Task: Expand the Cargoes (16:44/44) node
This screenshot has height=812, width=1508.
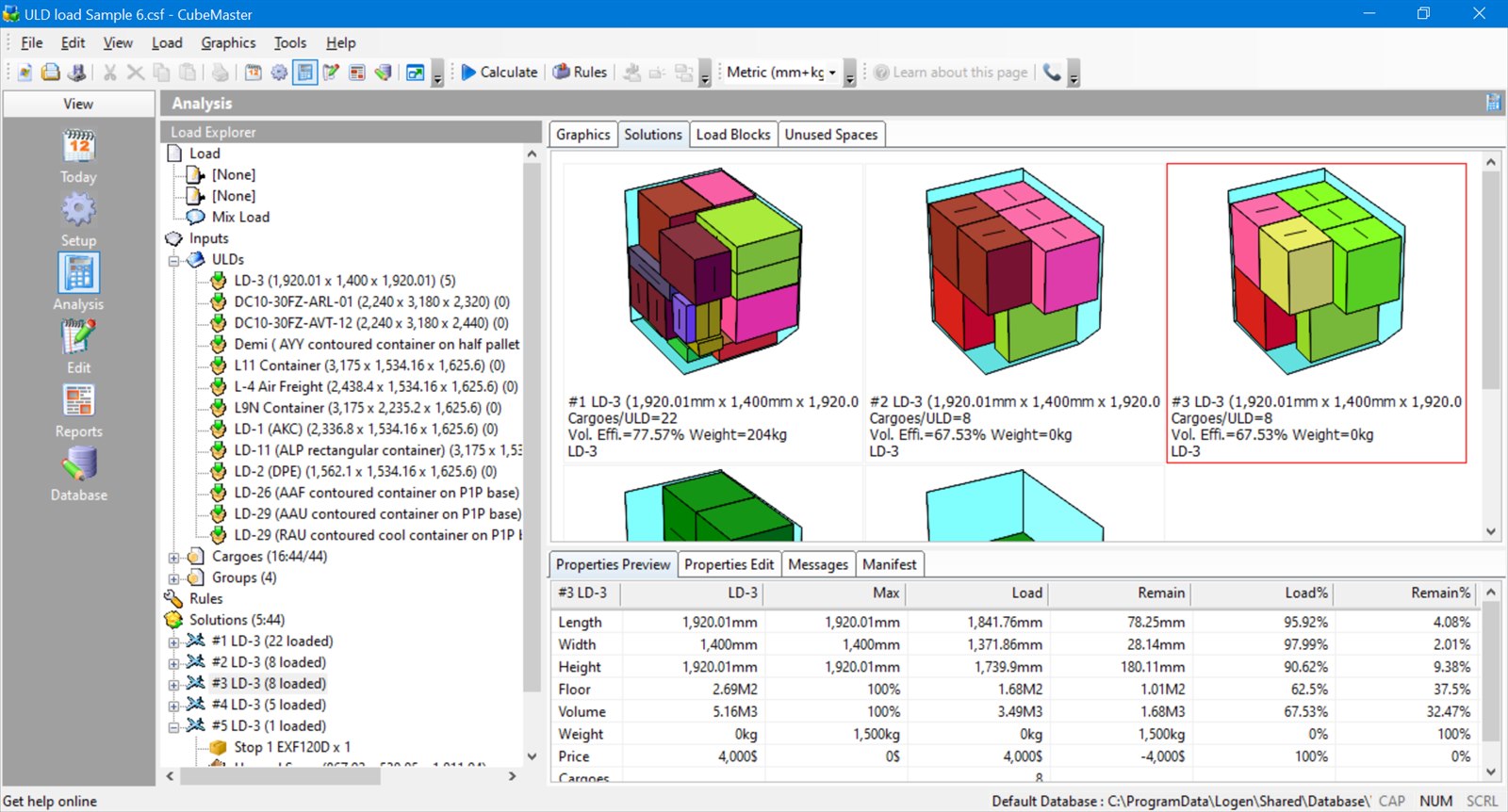Action: [174, 557]
